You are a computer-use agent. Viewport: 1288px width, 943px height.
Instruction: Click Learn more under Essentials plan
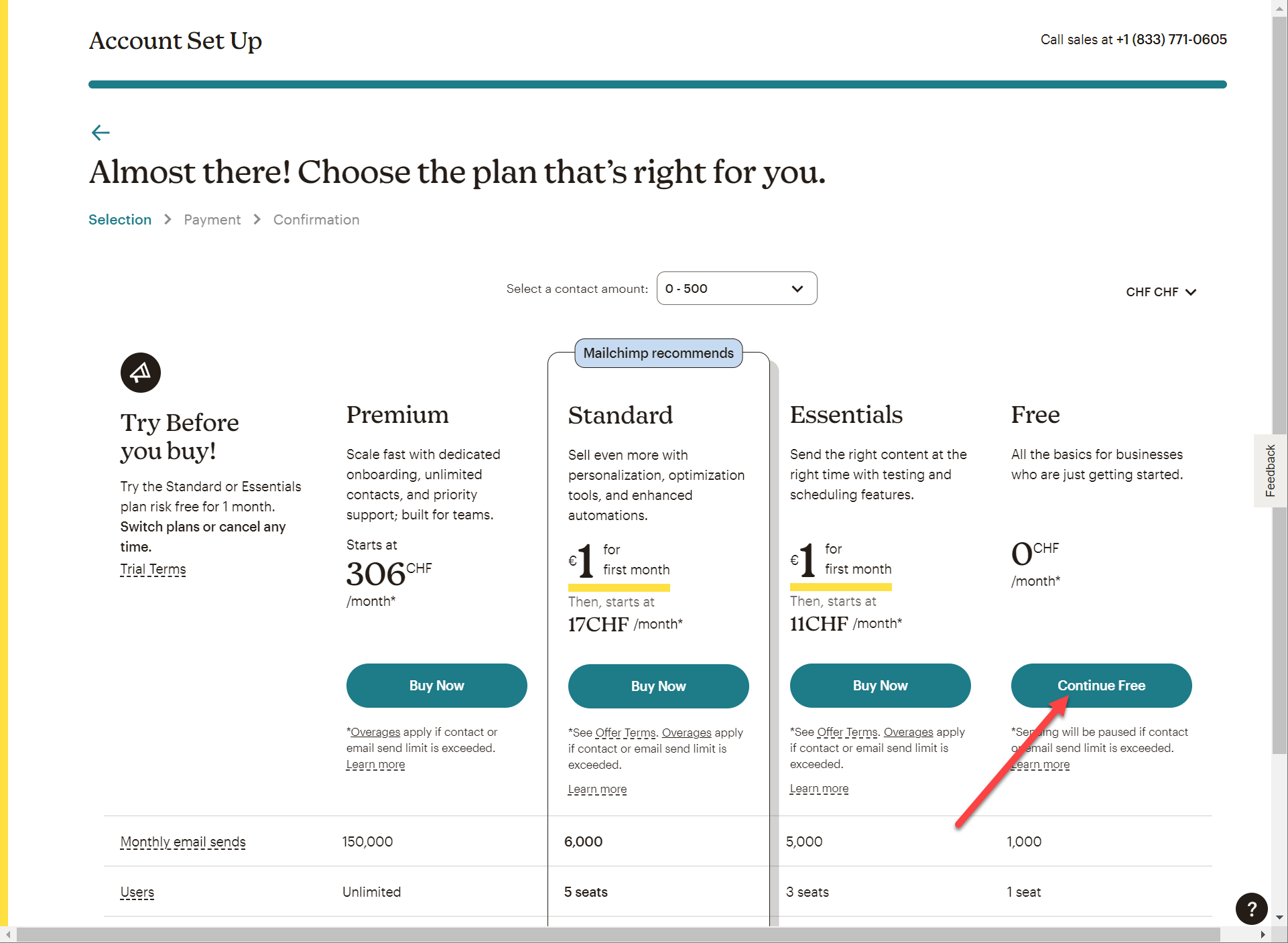(x=819, y=789)
